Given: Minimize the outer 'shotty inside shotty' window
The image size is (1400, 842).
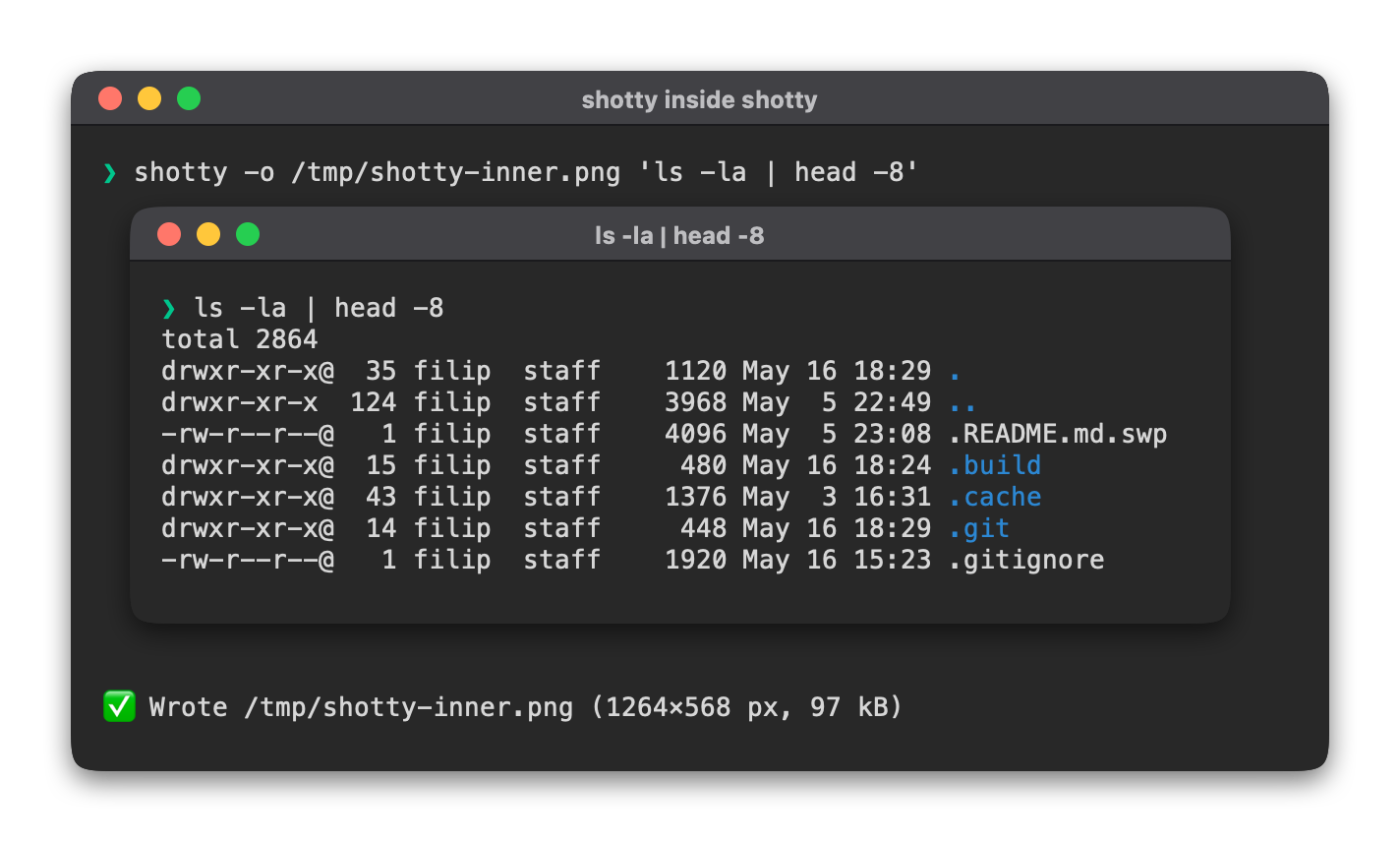Looking at the screenshot, I should tap(149, 98).
